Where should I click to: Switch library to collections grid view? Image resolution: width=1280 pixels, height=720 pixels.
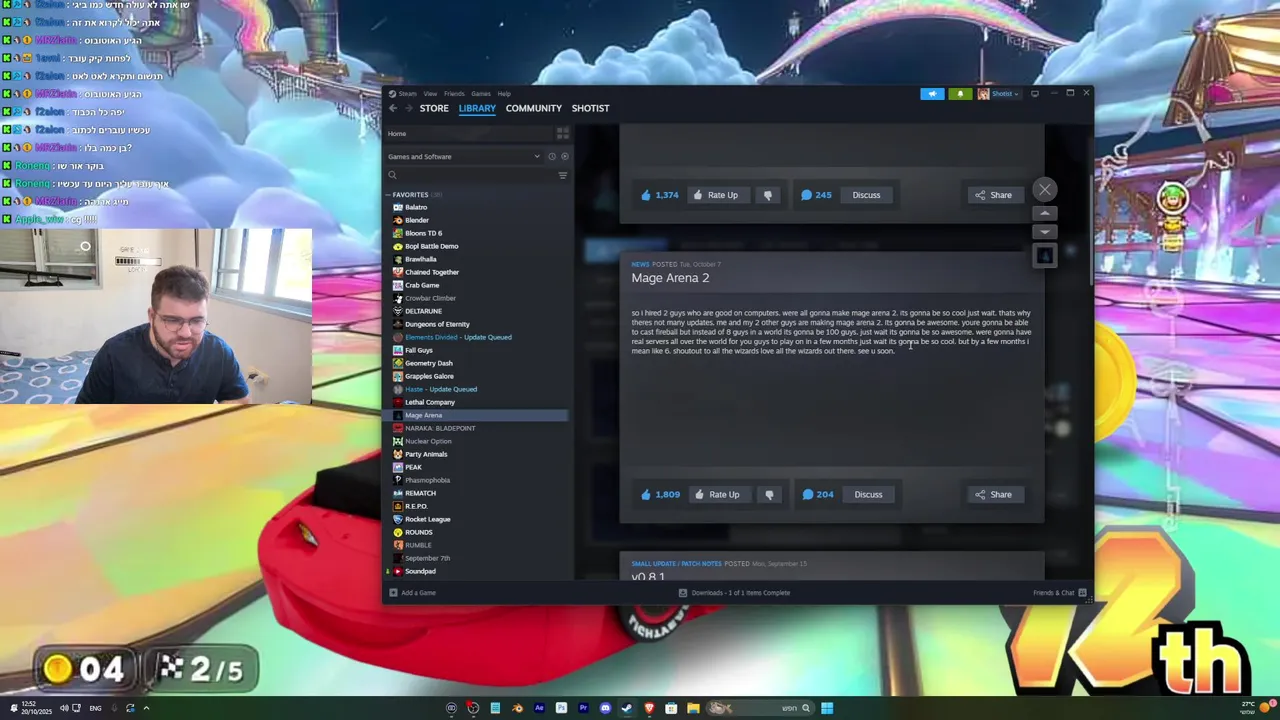click(x=563, y=133)
